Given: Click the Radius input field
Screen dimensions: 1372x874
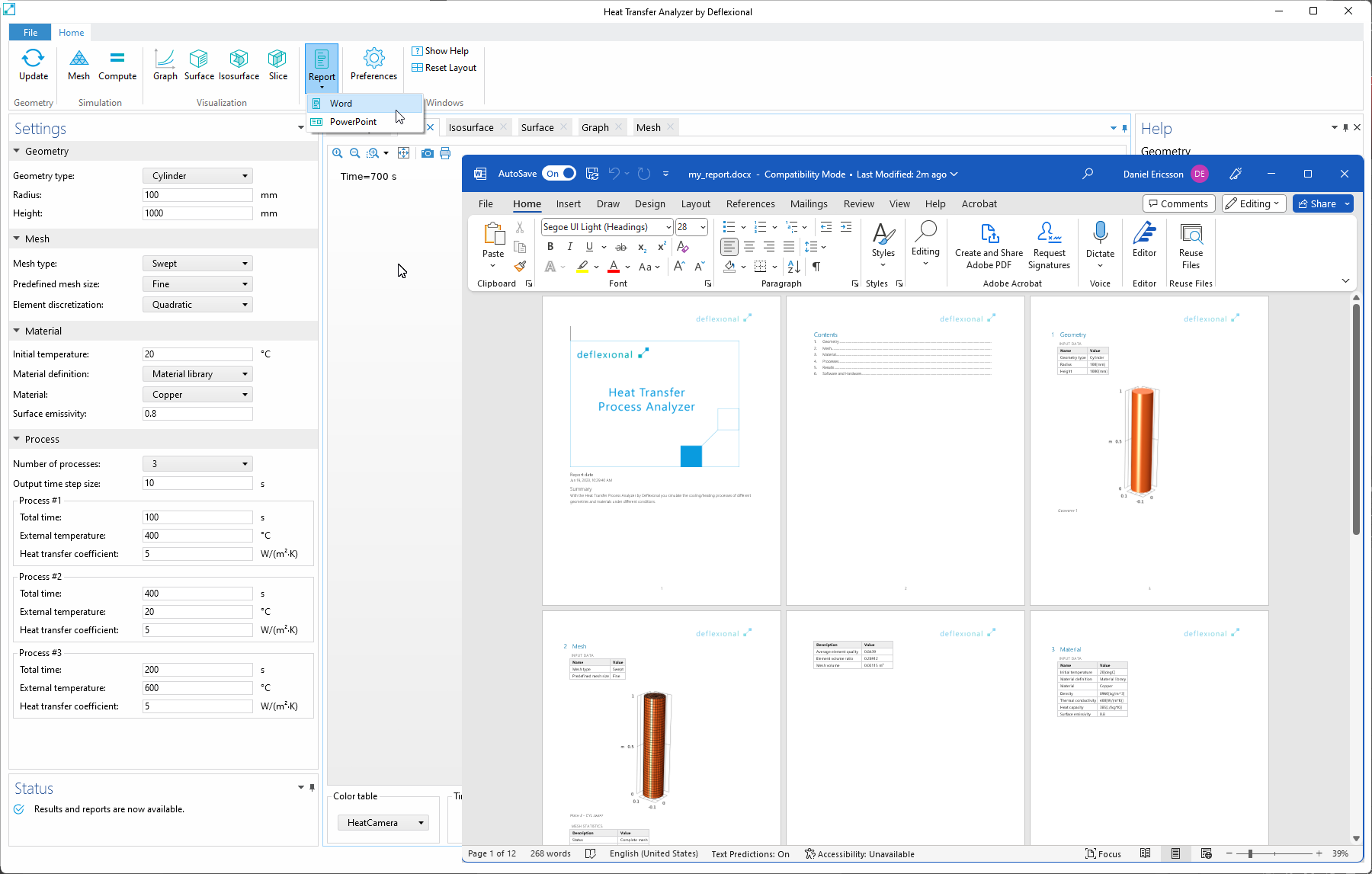Looking at the screenshot, I should (197, 195).
